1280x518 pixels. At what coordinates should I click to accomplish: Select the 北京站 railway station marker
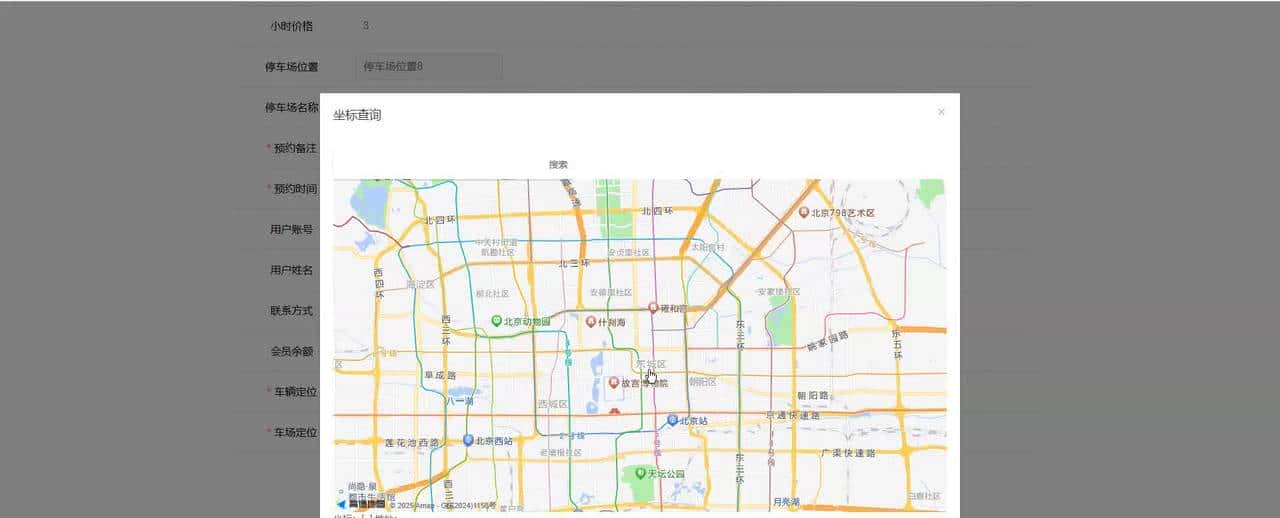(x=672, y=420)
